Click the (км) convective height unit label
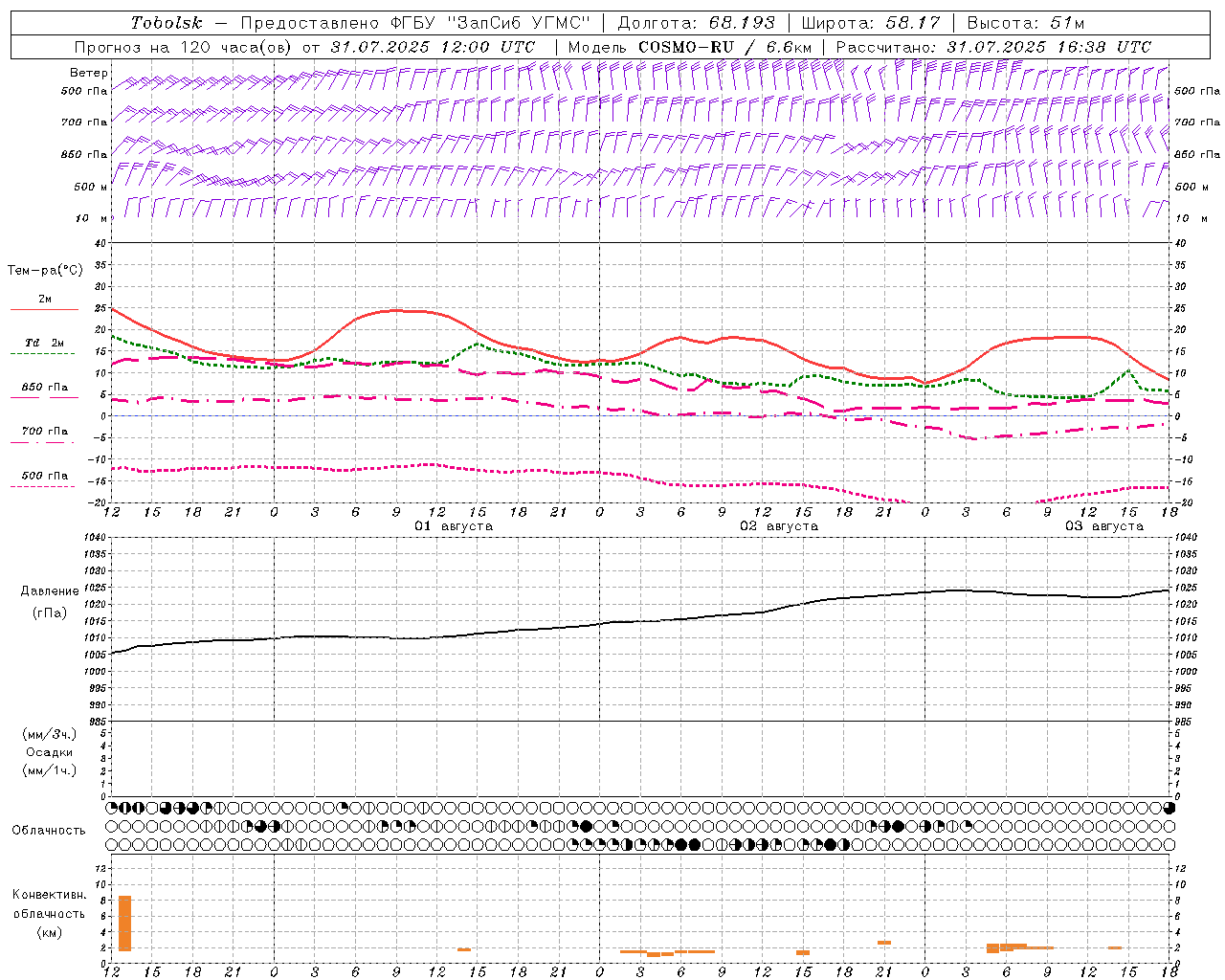The height and width of the screenshot is (980, 1225). coord(50,932)
